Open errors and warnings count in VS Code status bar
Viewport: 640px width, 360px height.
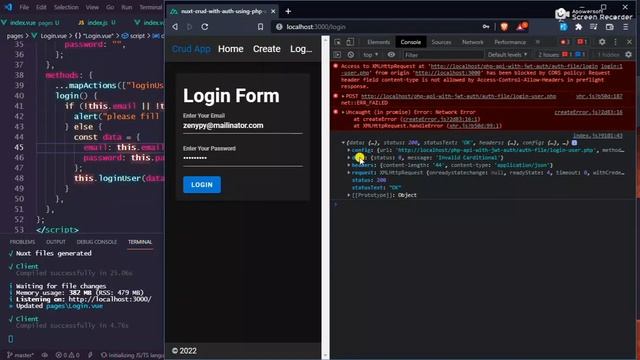click(x=67, y=355)
